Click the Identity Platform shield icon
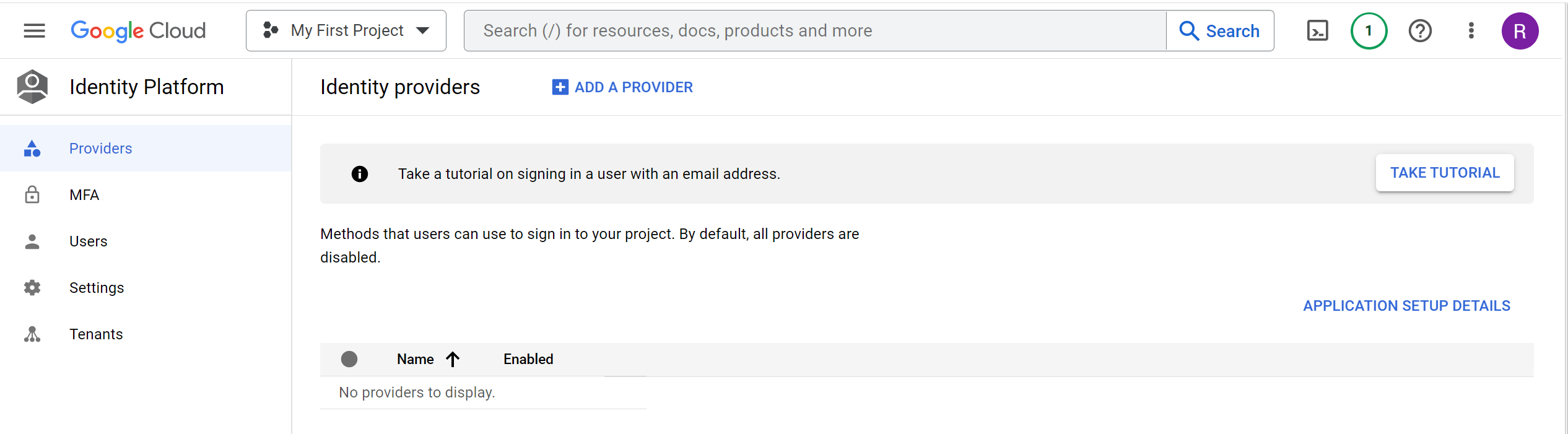The width and height of the screenshot is (1568, 434). point(32,87)
